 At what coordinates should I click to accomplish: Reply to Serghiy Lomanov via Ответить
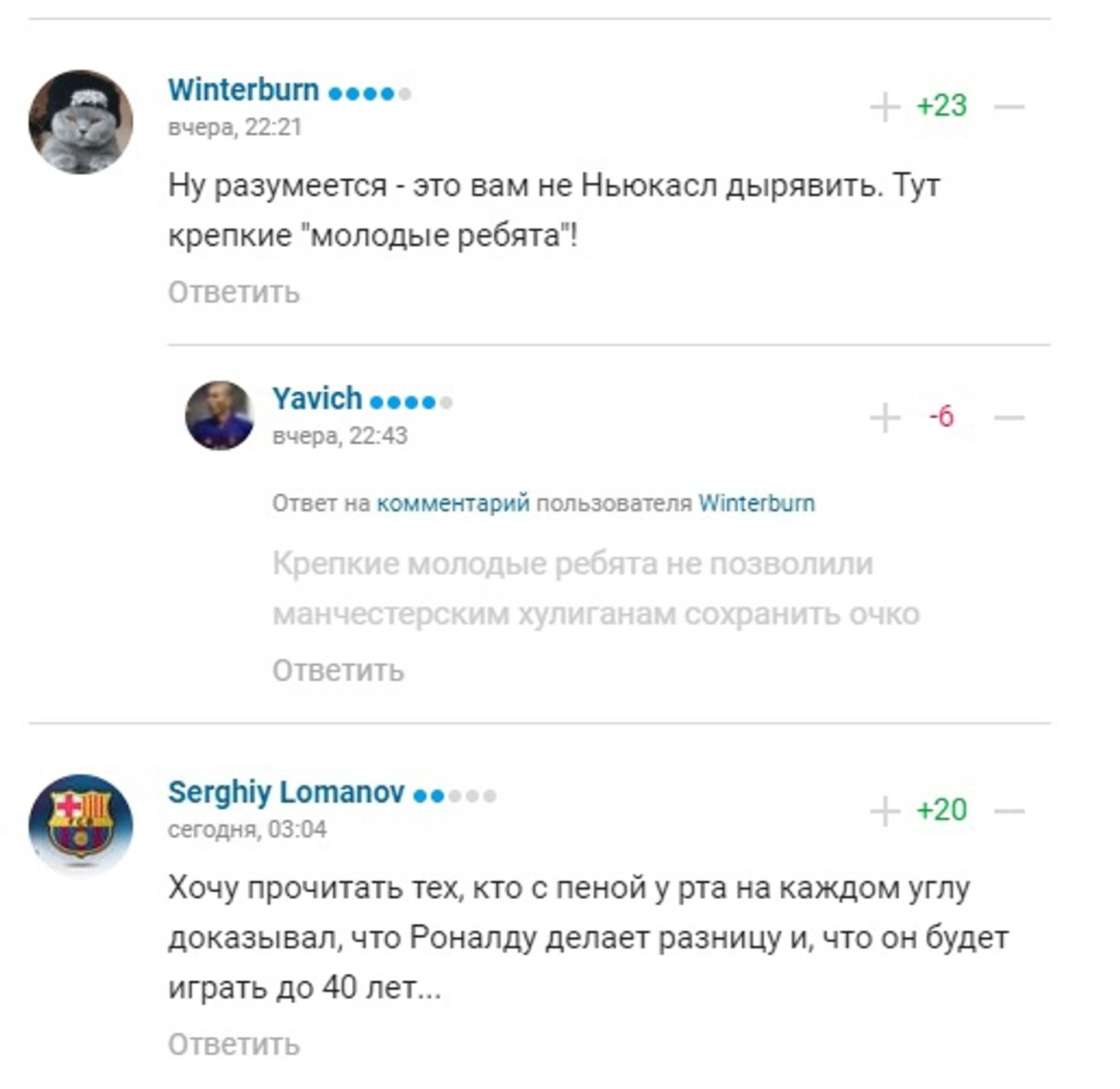234,1045
